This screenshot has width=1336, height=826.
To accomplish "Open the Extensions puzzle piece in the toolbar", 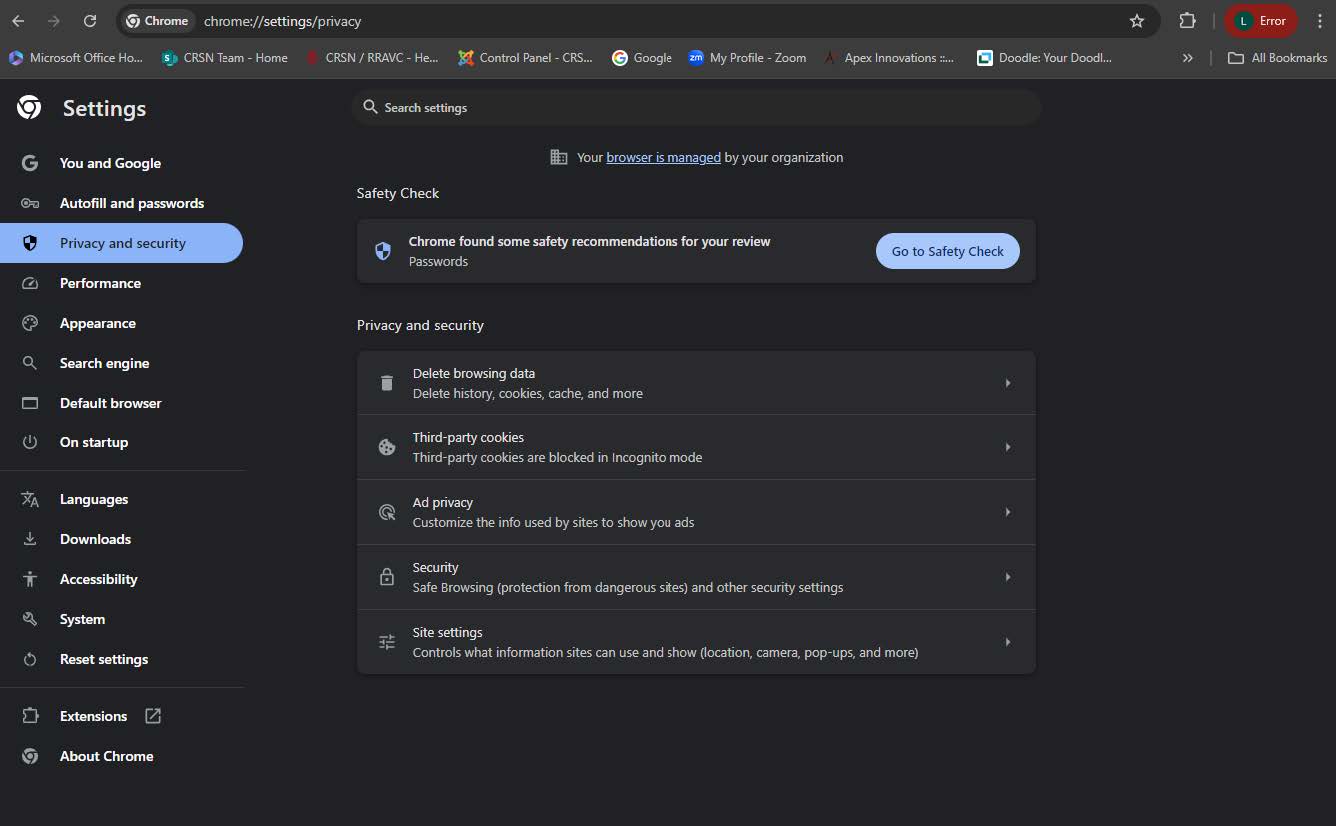I will [x=1187, y=20].
